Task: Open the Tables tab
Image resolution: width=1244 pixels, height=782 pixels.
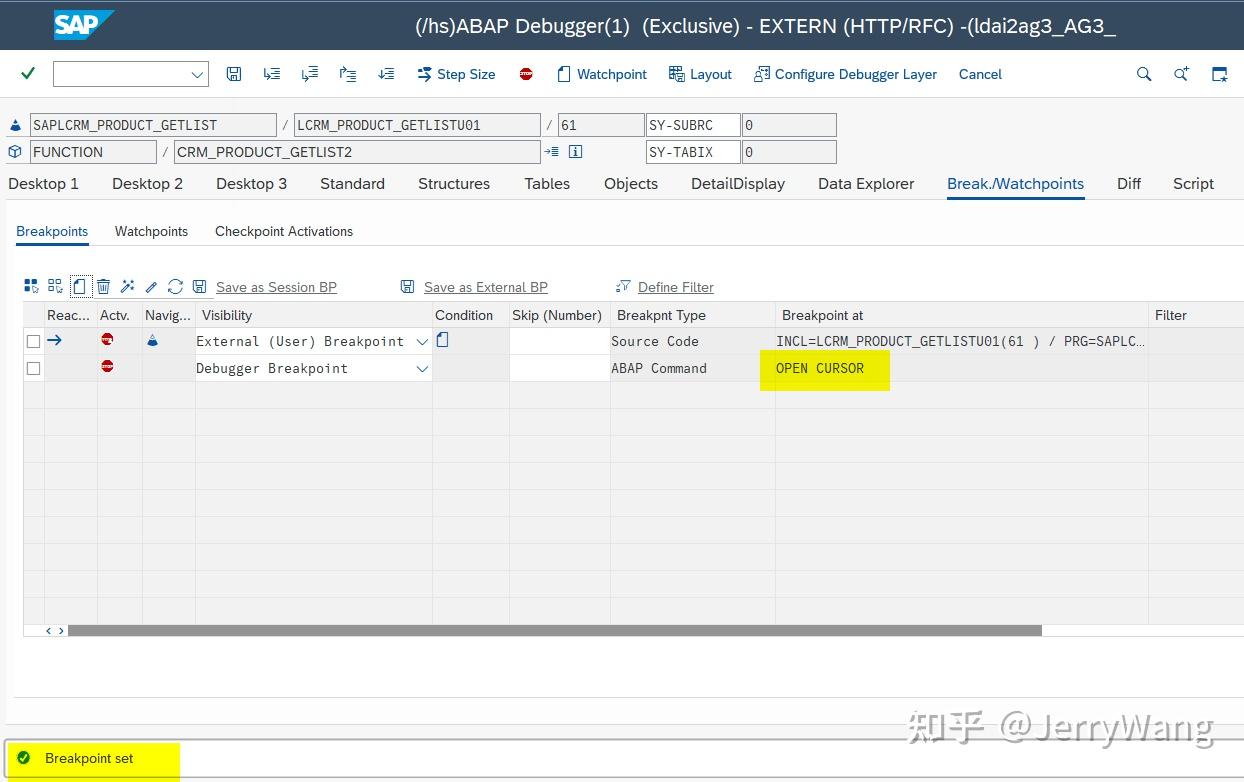Action: (547, 184)
